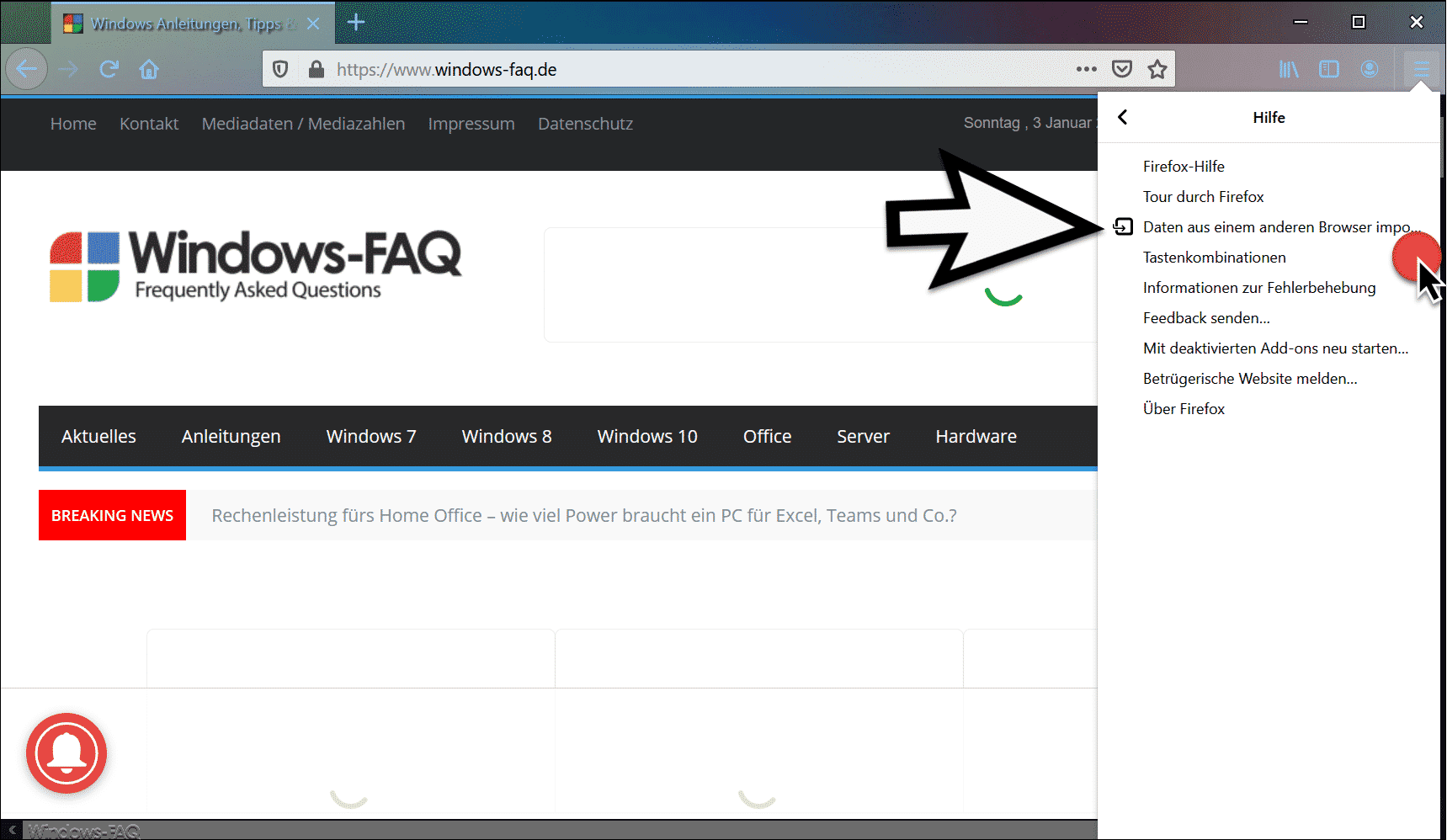Screen dimensions: 1447x840
Task: Minimize the Firefox window
Action: click(x=1301, y=22)
